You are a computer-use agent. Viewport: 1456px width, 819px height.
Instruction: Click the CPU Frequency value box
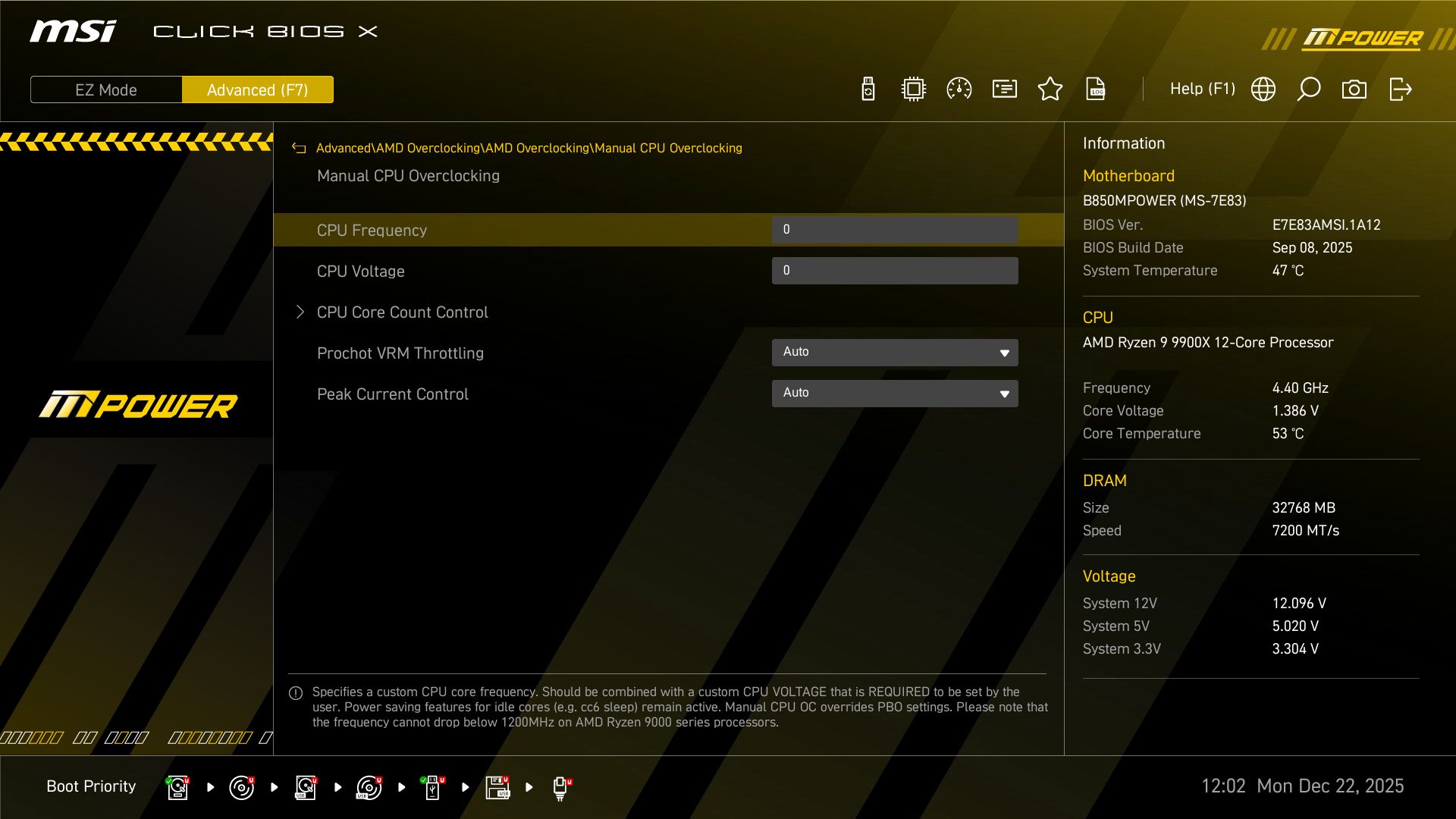pyautogui.click(x=895, y=229)
